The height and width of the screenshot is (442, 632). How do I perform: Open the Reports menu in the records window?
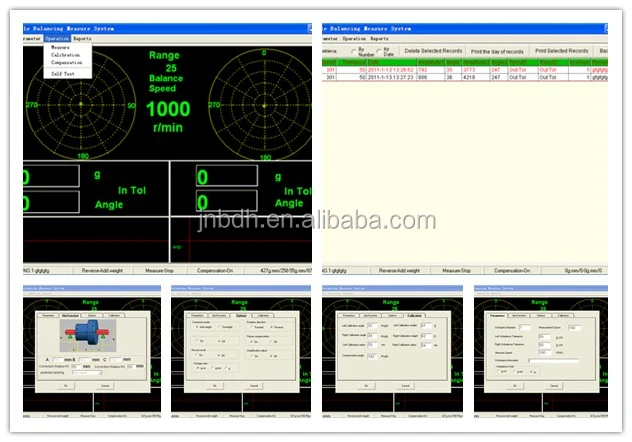(379, 39)
